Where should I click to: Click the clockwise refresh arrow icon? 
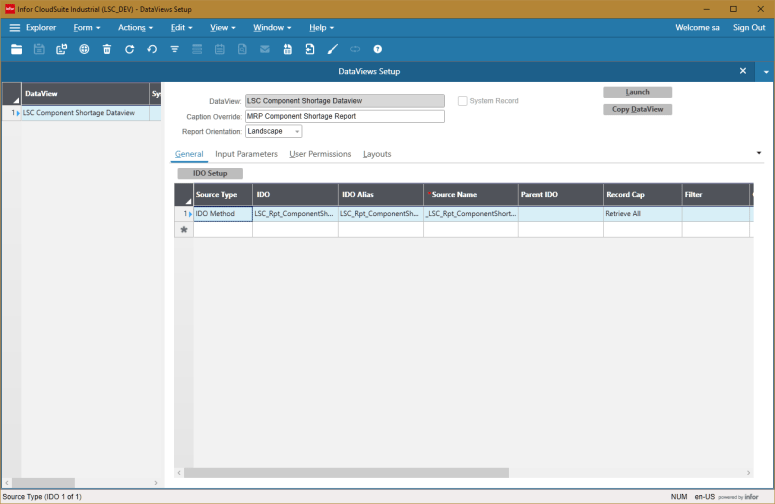click(129, 49)
